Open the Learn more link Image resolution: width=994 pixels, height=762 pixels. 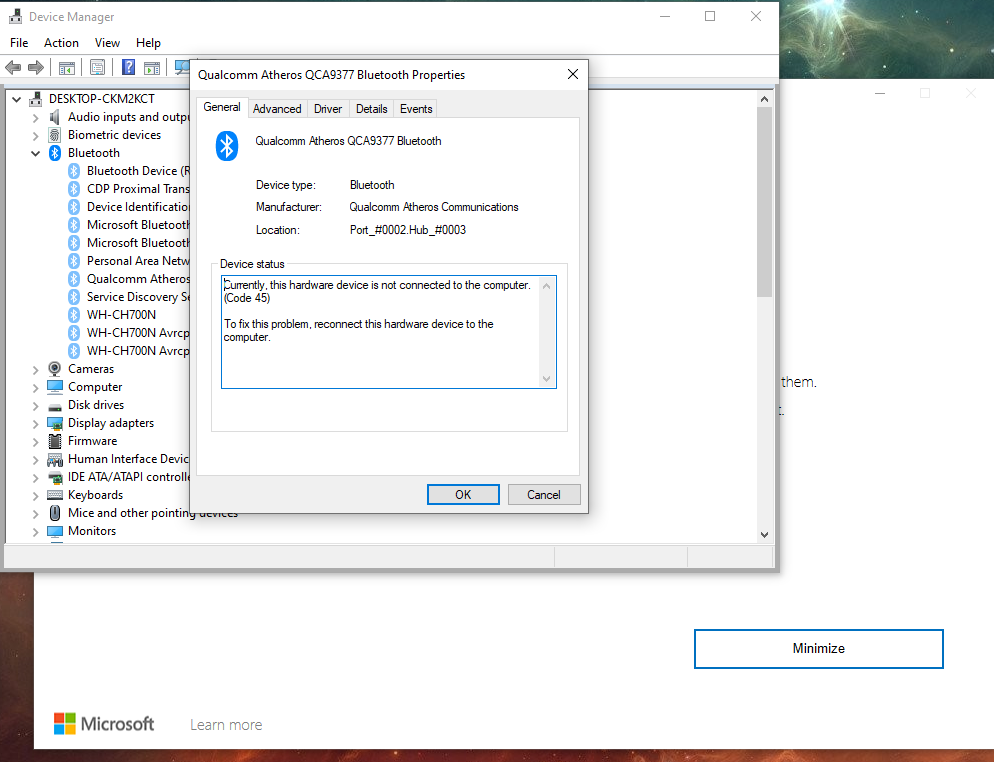pyautogui.click(x=226, y=725)
